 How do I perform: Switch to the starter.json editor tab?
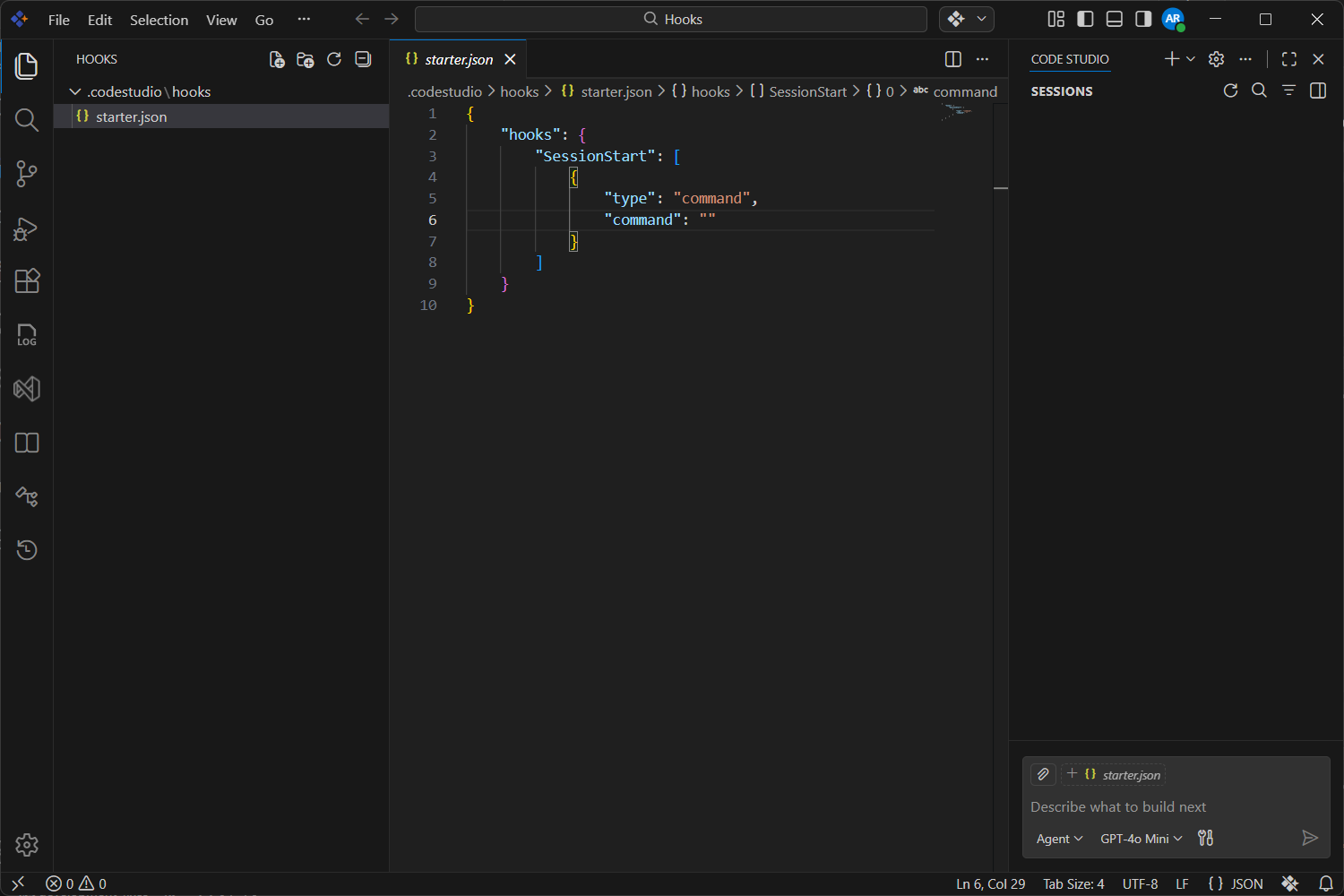[x=459, y=59]
